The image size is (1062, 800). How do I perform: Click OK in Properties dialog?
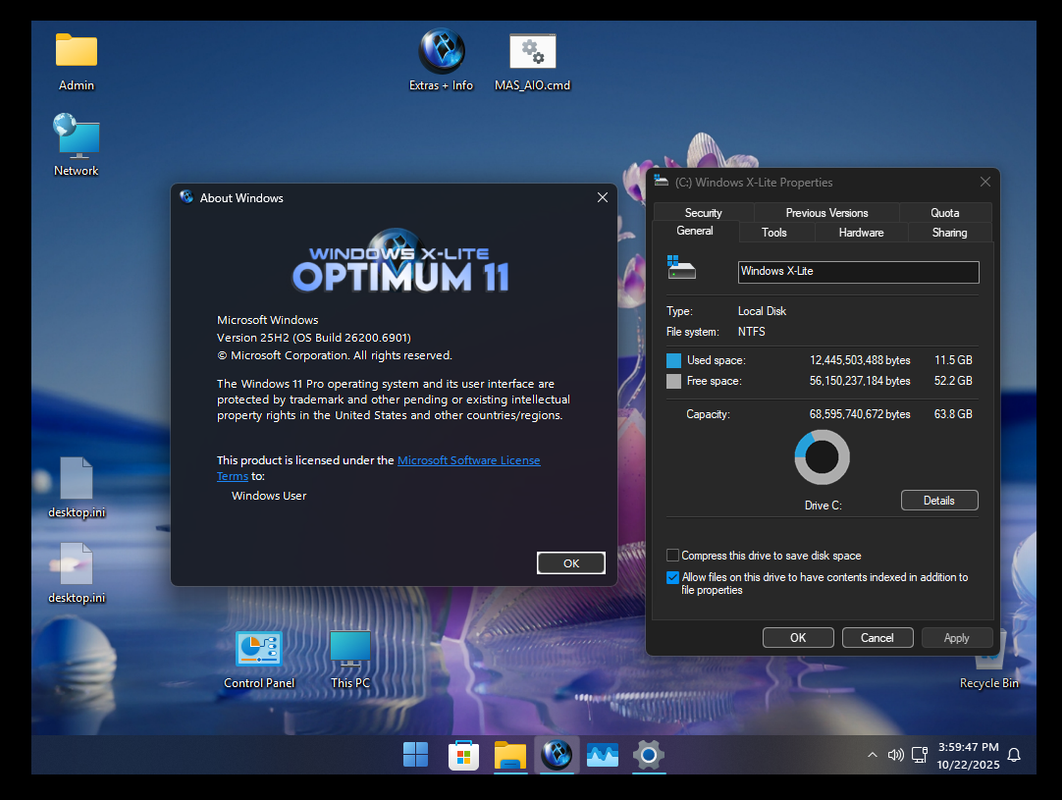tap(798, 638)
